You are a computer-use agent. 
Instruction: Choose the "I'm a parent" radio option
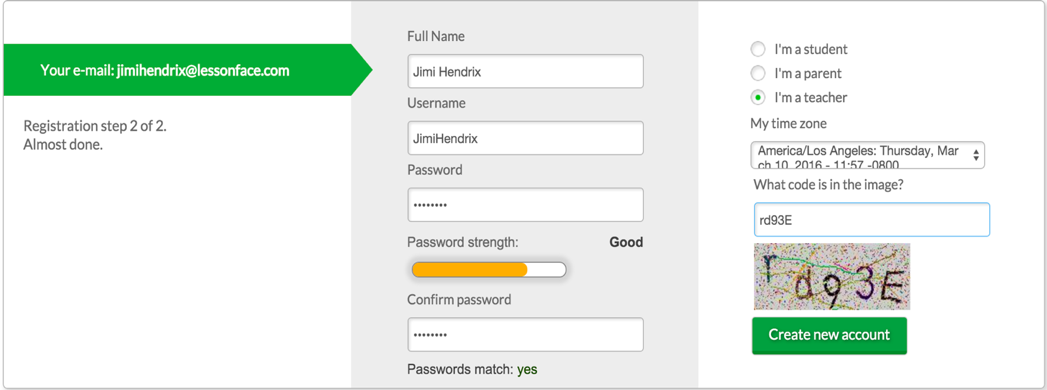[x=758, y=73]
